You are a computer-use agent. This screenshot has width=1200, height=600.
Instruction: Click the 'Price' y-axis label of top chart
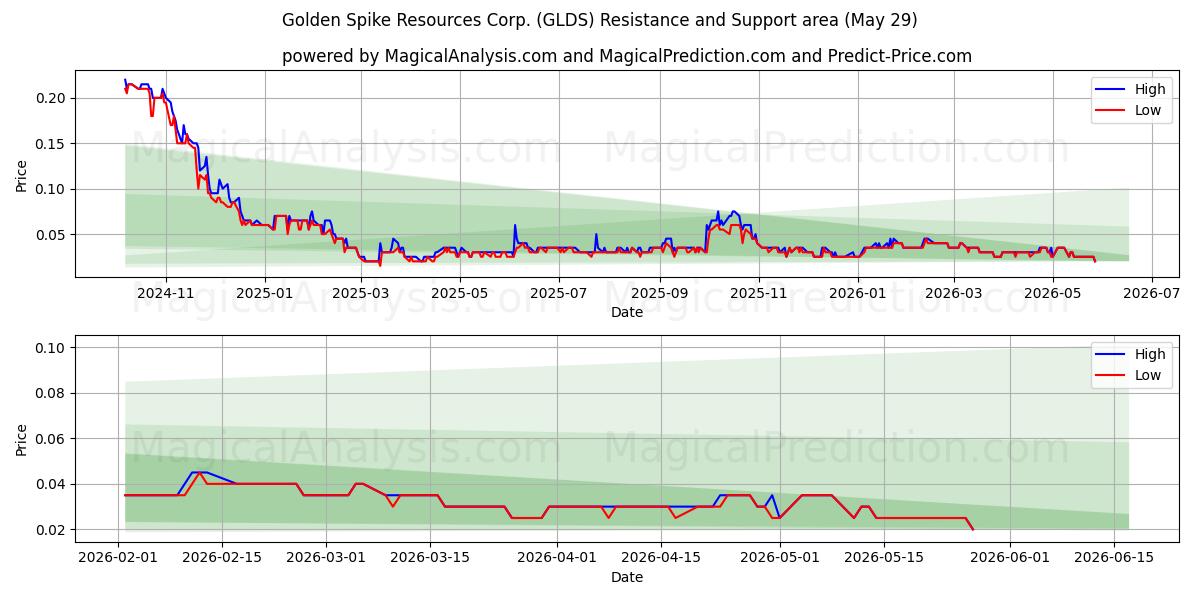(x=22, y=174)
